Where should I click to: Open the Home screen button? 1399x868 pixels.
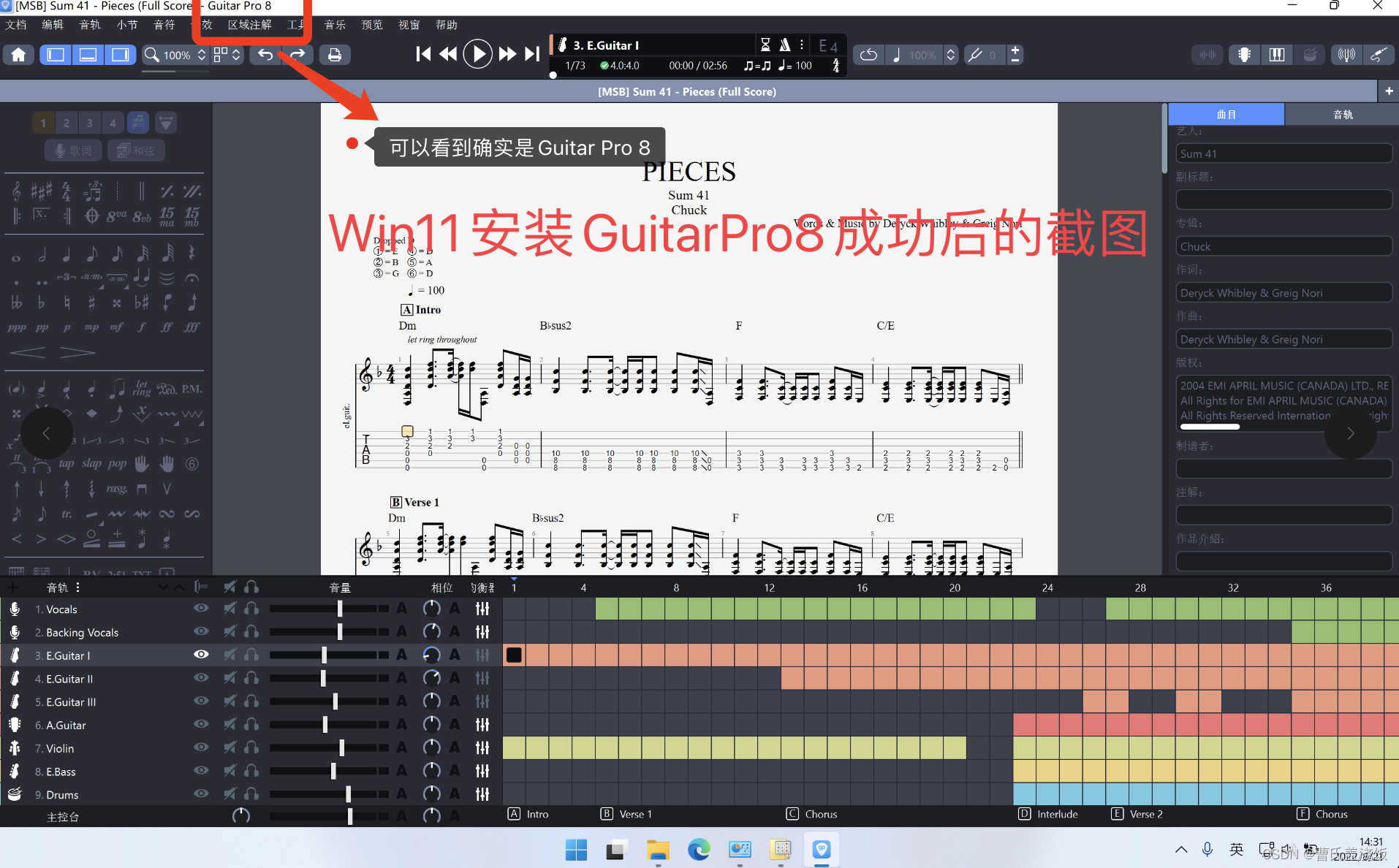(x=18, y=55)
